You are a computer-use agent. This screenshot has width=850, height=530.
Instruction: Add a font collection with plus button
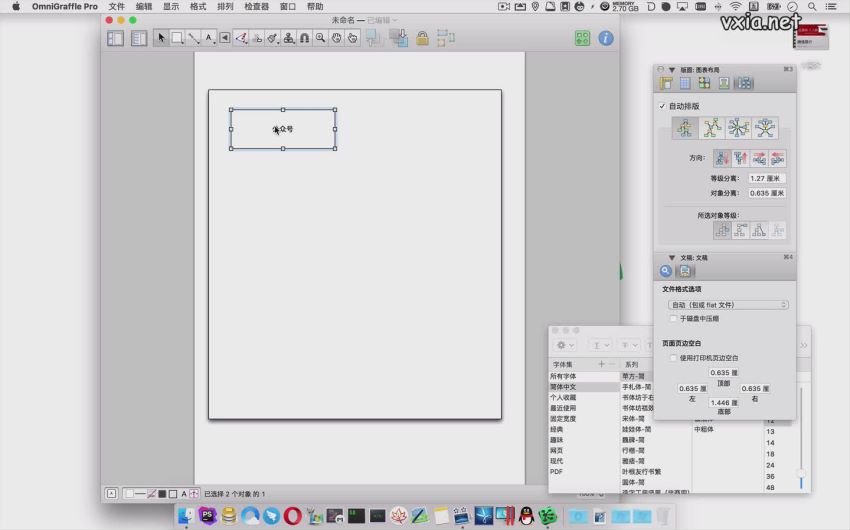pos(601,364)
